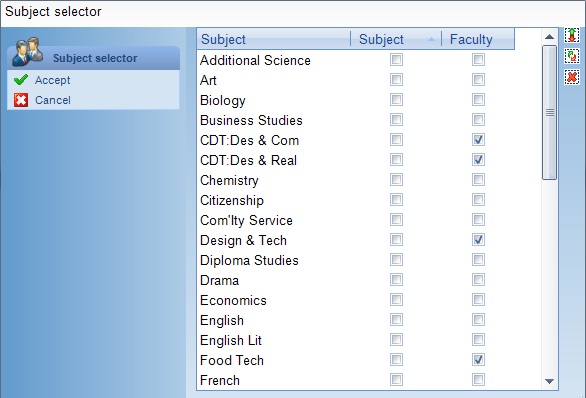Click the scrollbar up arrow
This screenshot has width=586, height=398.
pyautogui.click(x=549, y=37)
